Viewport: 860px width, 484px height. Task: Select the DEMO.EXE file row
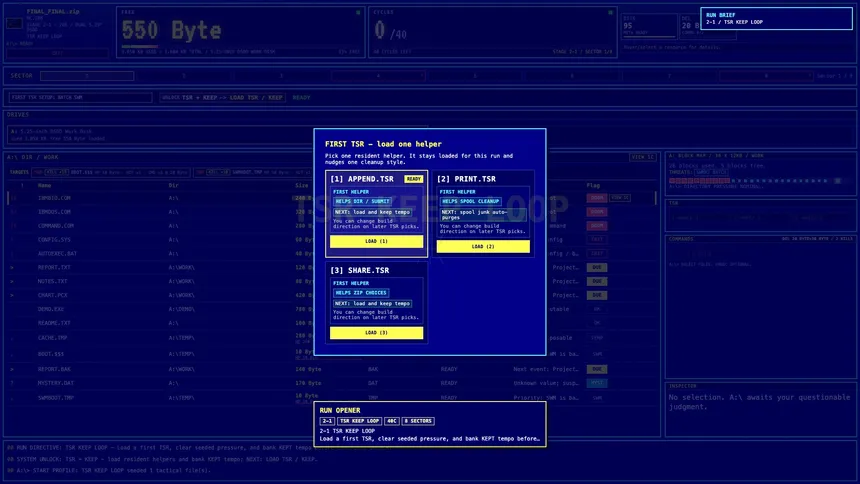pos(331,309)
